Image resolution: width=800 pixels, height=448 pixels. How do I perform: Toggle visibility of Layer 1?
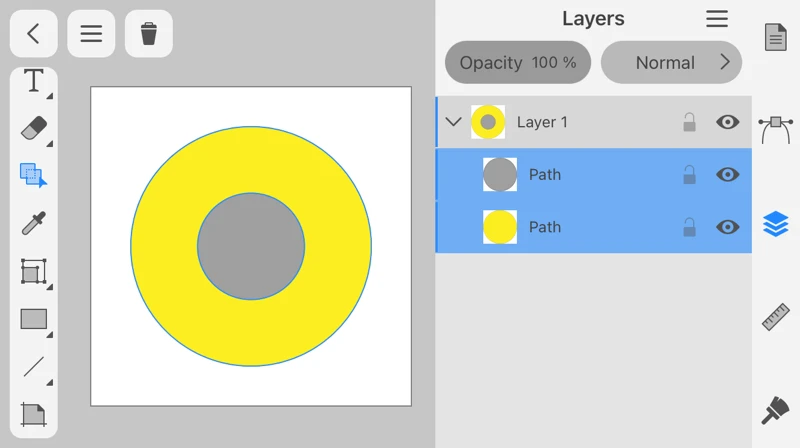coord(728,122)
